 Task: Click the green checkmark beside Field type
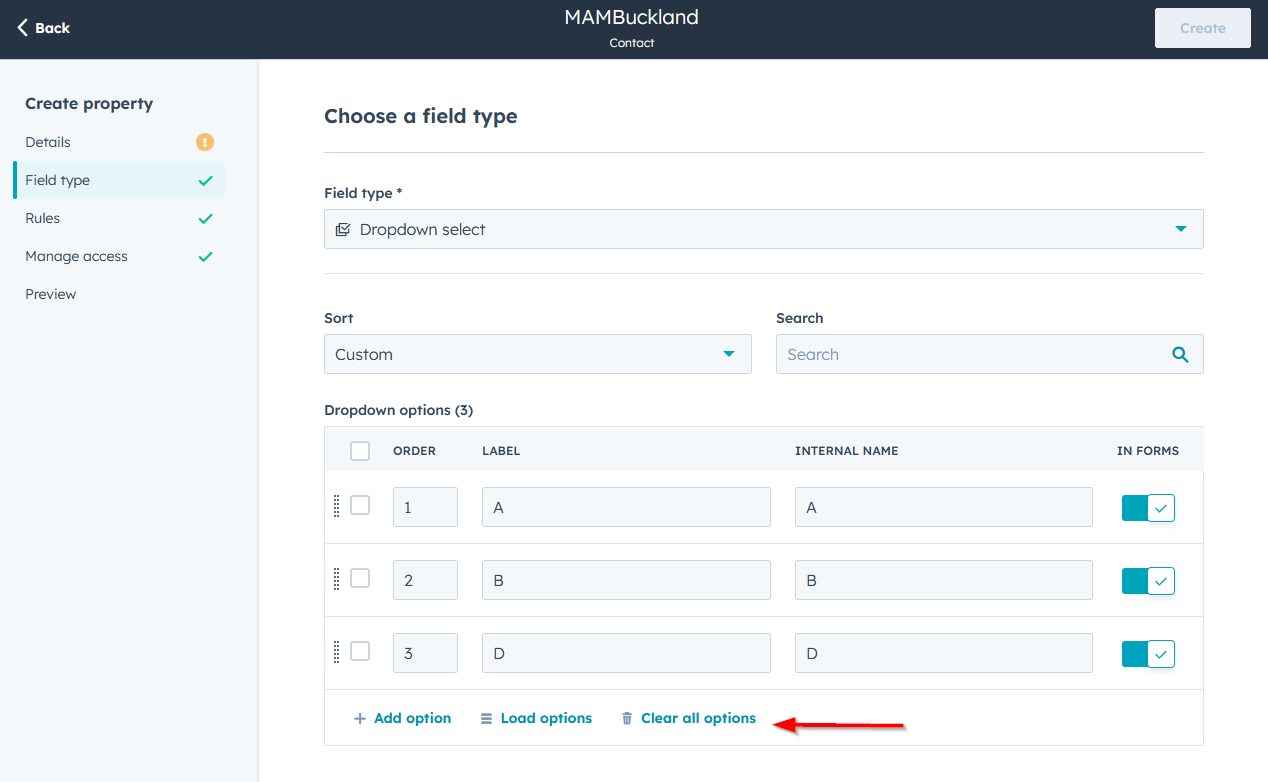(x=204, y=180)
